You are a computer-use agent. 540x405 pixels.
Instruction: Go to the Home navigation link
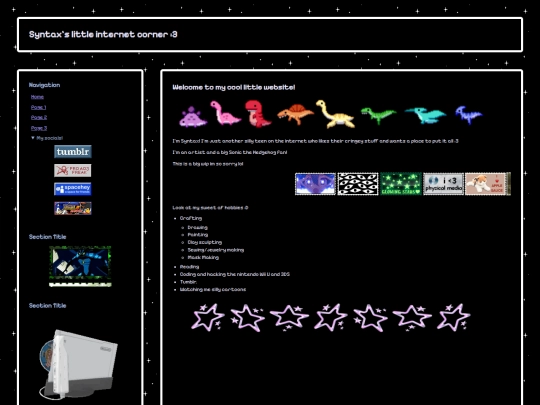pyautogui.click(x=37, y=97)
